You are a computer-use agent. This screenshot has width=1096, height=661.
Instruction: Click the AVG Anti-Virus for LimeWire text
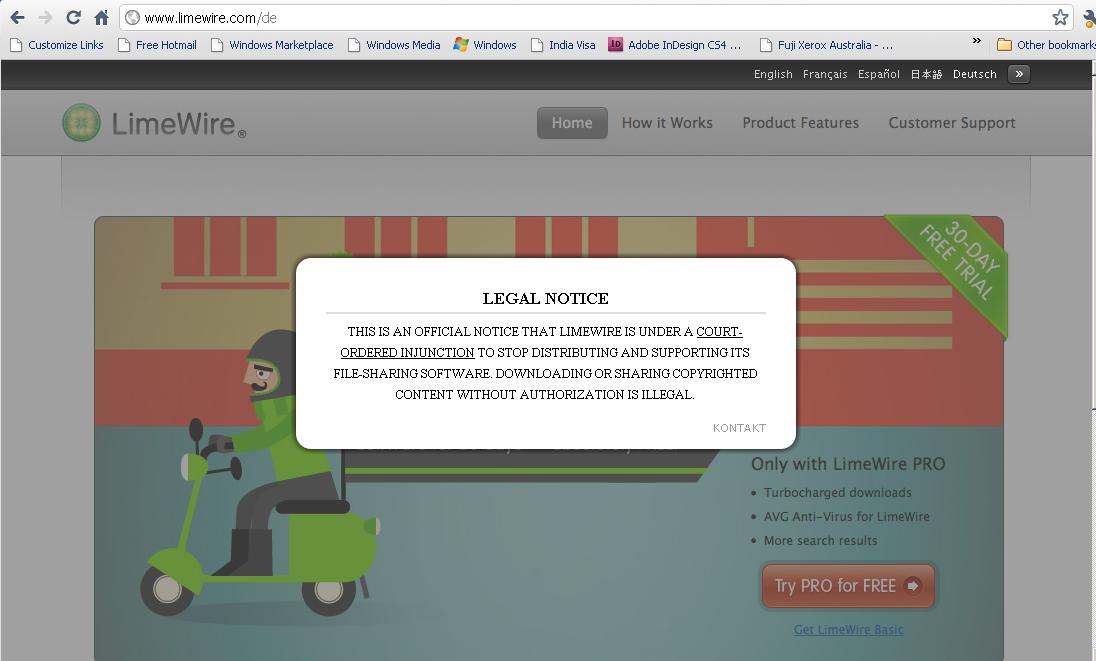point(846,516)
